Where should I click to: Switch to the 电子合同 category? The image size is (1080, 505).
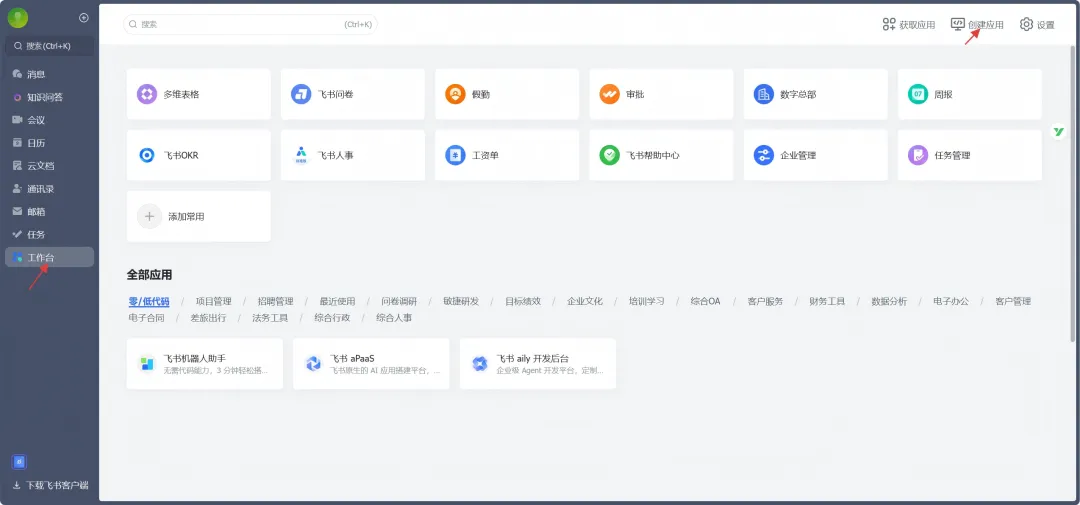pyautogui.click(x=147, y=318)
